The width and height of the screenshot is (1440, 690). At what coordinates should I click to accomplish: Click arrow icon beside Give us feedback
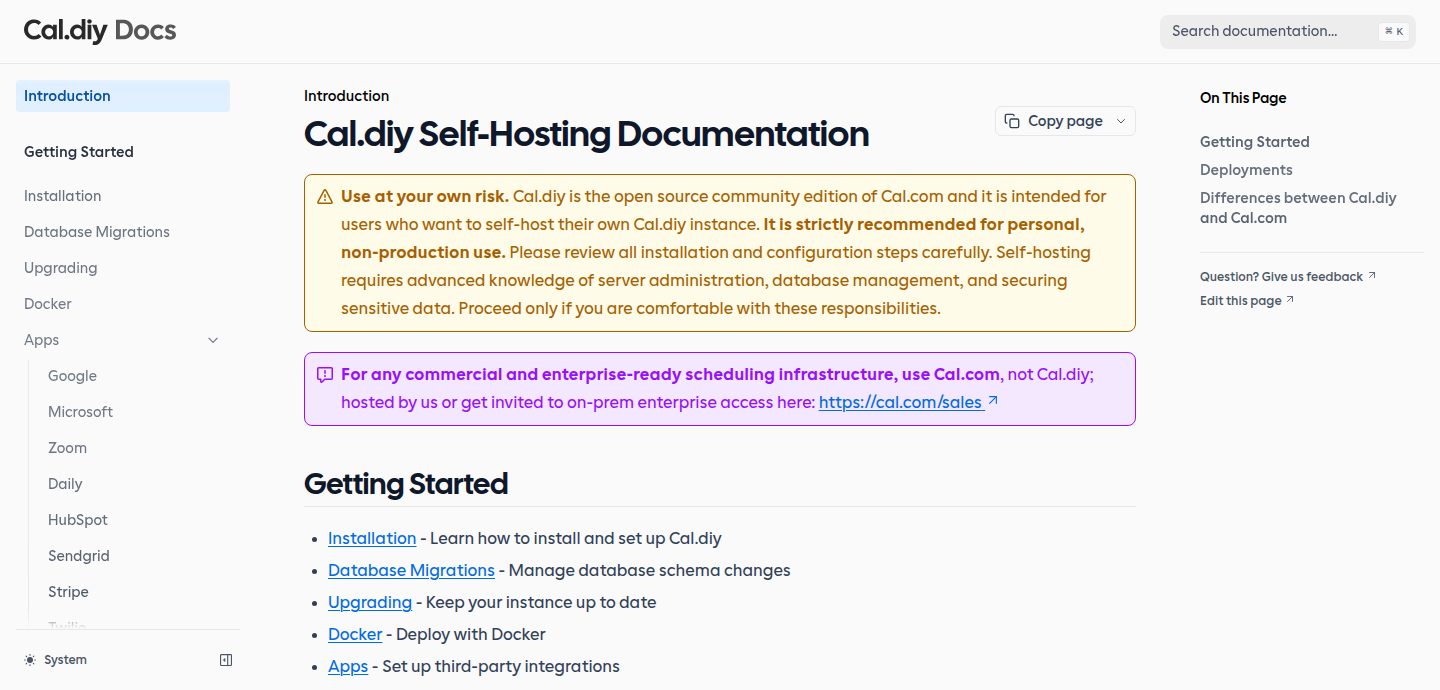pos(1372,276)
